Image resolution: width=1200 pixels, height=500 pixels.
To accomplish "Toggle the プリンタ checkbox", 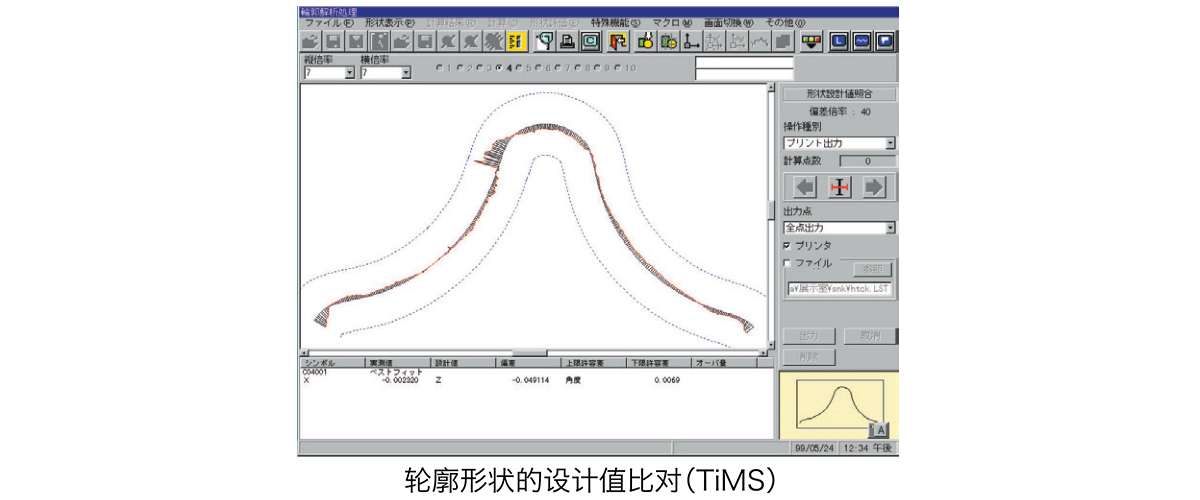I will [x=788, y=245].
